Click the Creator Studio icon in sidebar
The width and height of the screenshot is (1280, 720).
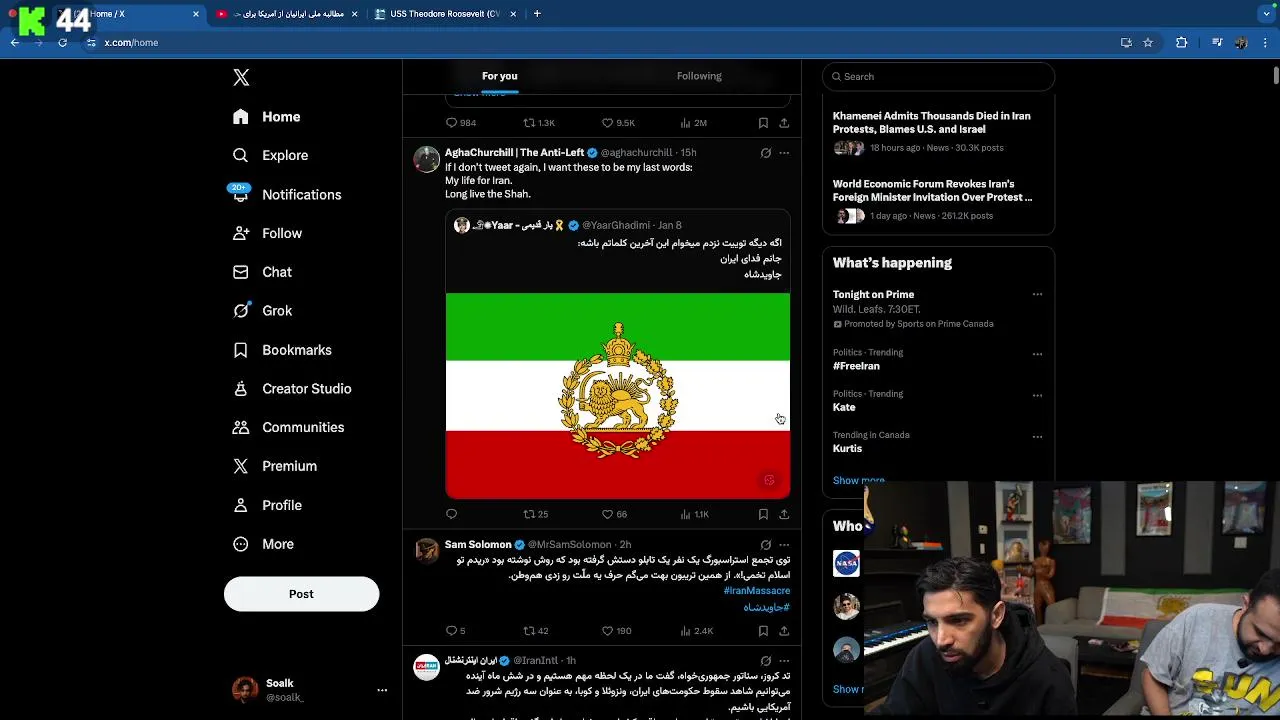(240, 389)
